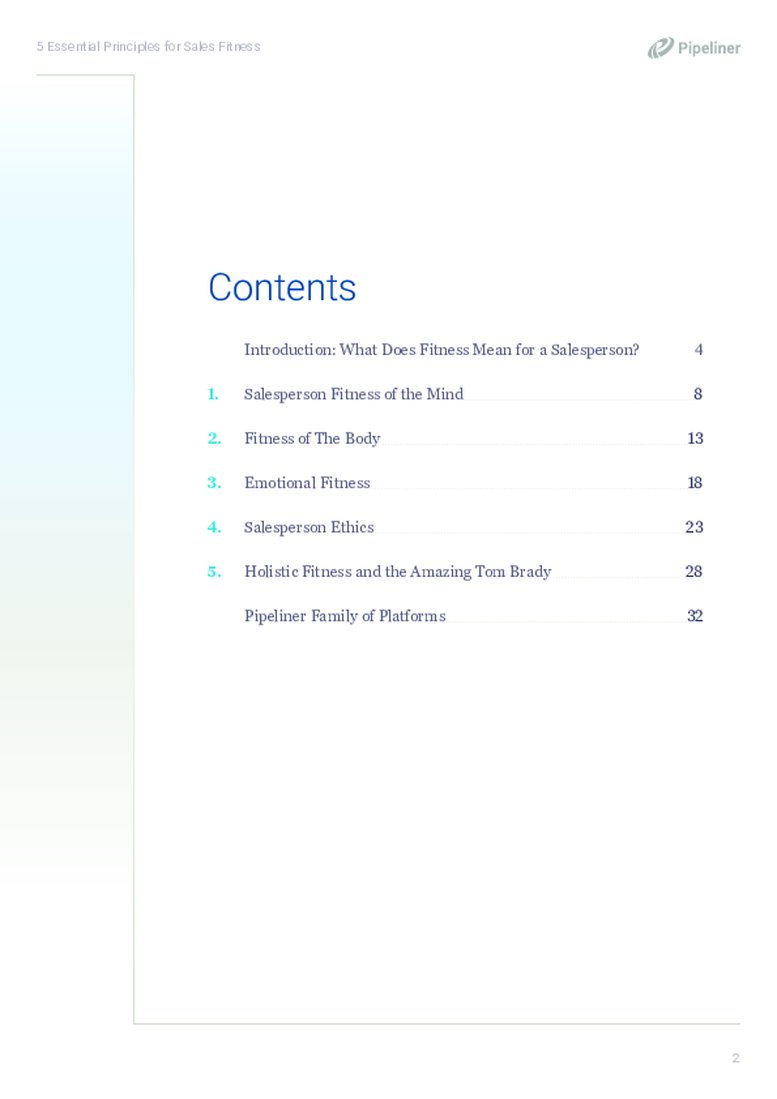
Task: Click the chapter number 3 marker
Action: (x=213, y=483)
